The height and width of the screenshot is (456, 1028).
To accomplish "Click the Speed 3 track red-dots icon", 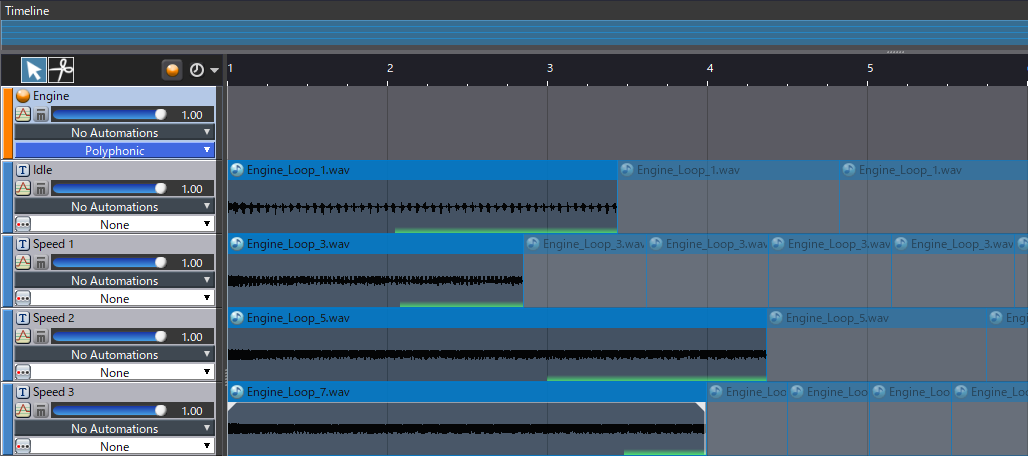I will (x=23, y=446).
